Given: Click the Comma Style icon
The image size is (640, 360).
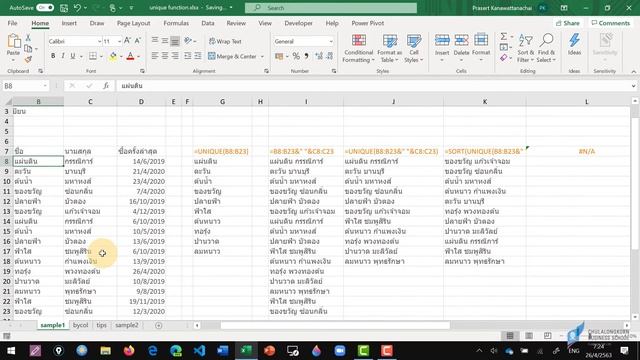Looking at the screenshot, I should [306, 56].
